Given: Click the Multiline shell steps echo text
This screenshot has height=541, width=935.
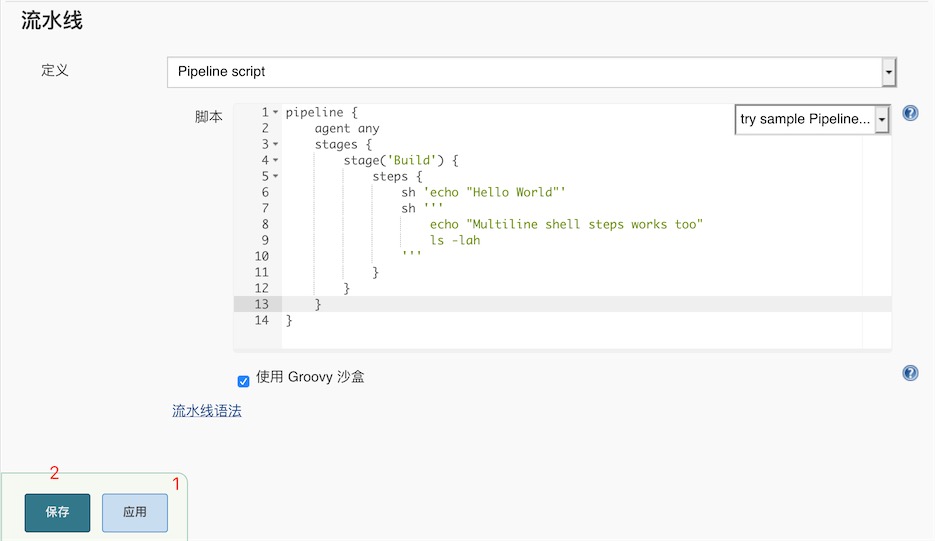Looking at the screenshot, I should point(566,224).
